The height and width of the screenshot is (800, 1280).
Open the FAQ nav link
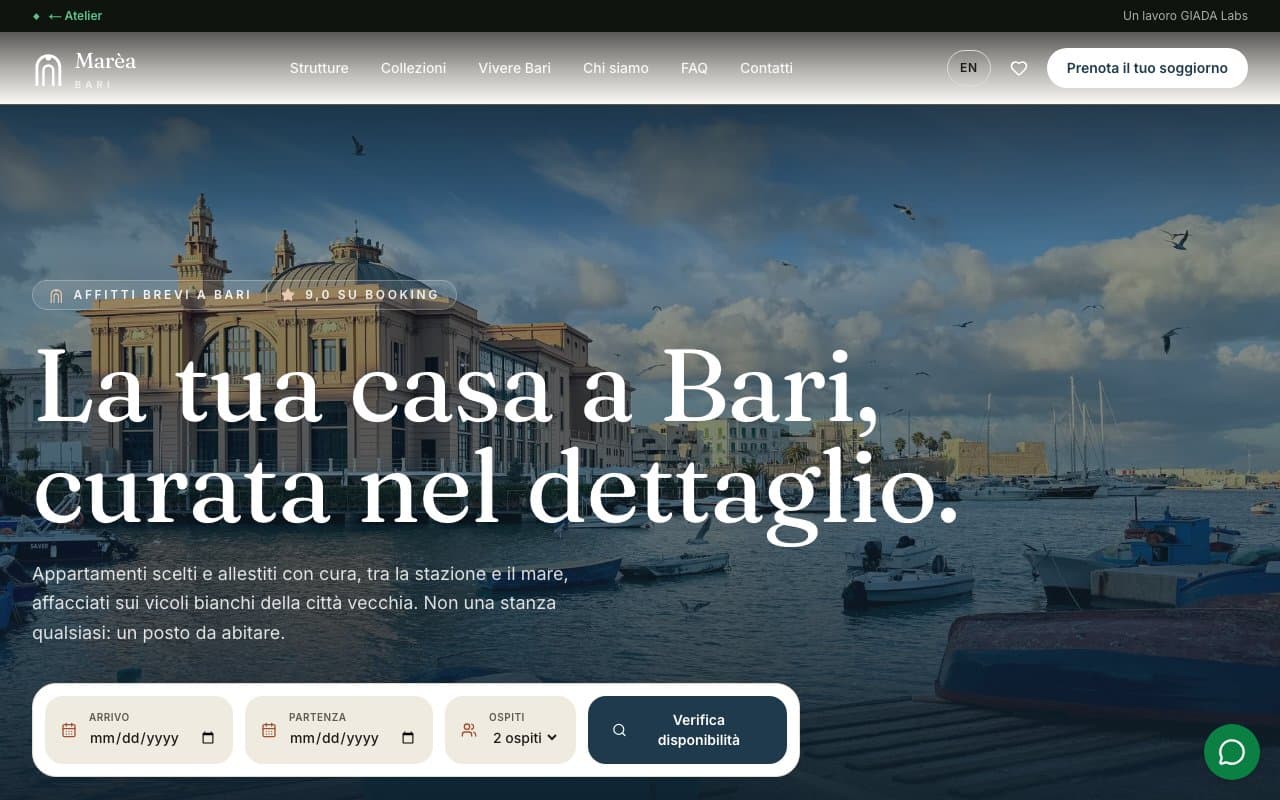pyautogui.click(x=694, y=68)
